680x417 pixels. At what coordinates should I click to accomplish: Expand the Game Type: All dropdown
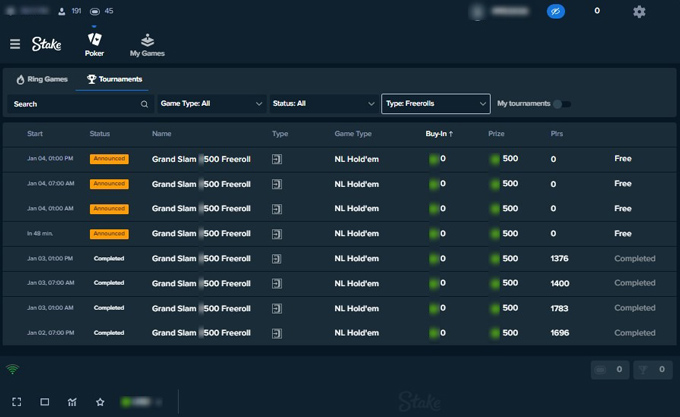tap(211, 104)
